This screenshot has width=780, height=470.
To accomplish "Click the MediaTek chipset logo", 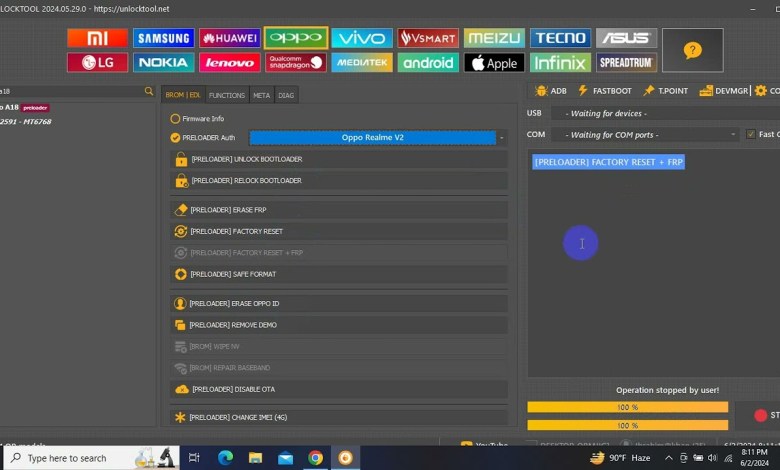I will 361,63.
